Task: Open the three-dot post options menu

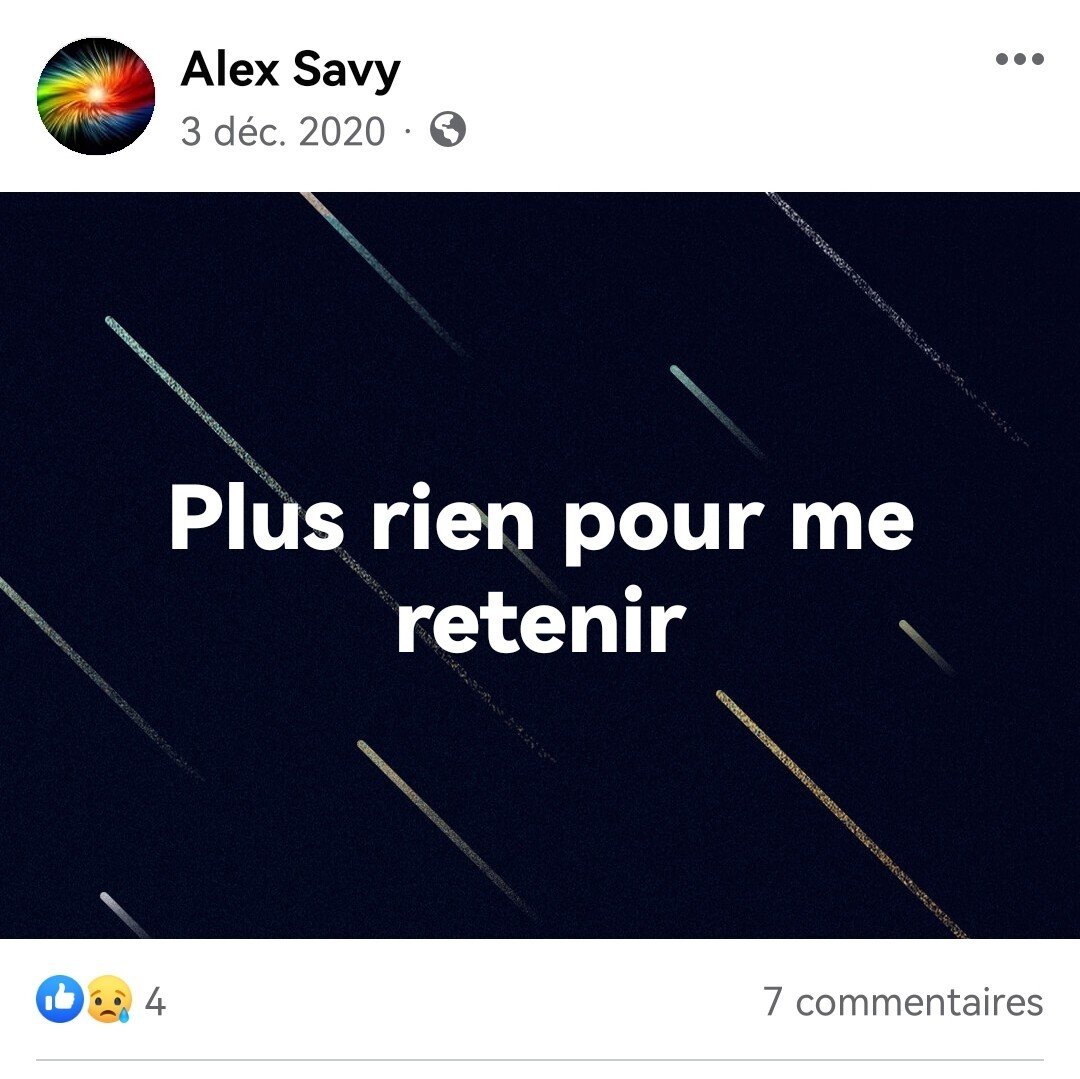Action: [1019, 59]
